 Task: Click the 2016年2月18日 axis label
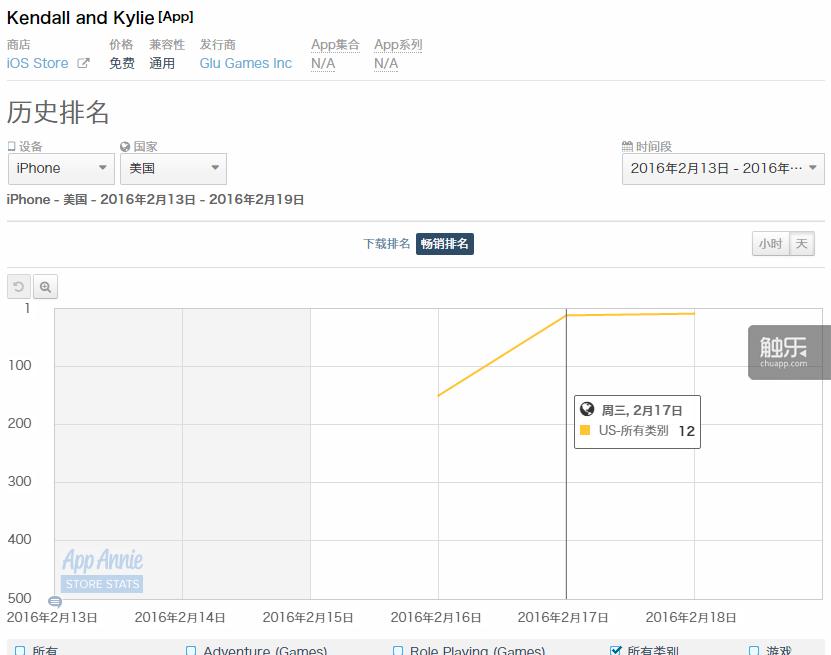click(691, 617)
